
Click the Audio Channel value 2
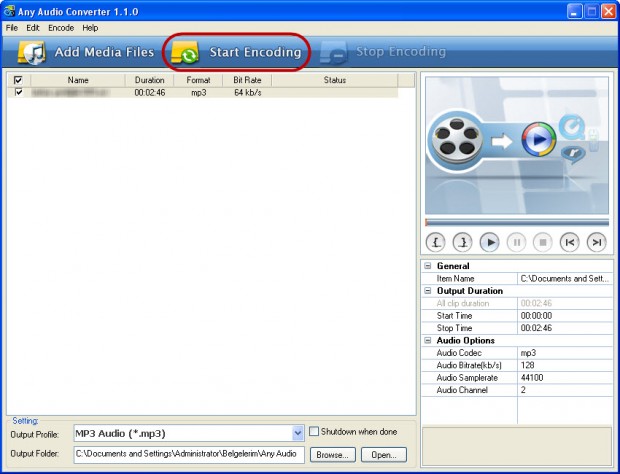click(x=523, y=390)
